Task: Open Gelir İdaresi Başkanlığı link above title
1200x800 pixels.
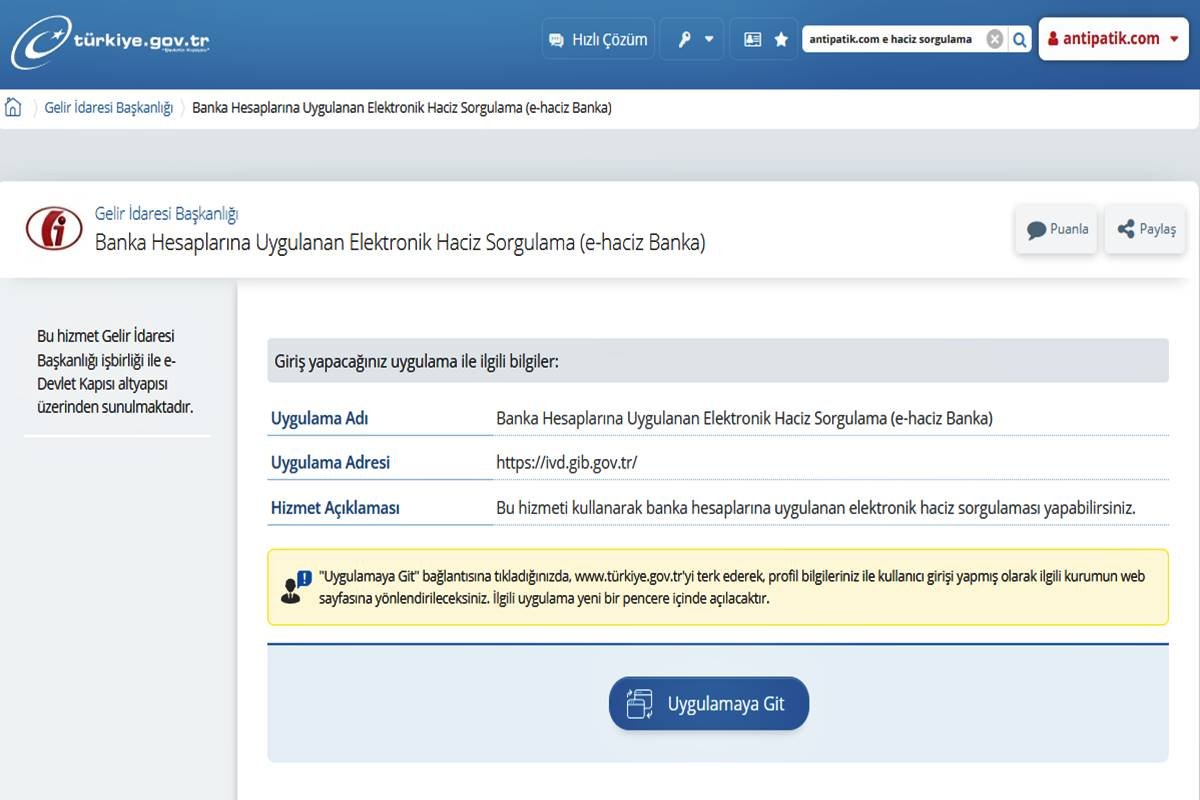Action: pyautogui.click(x=166, y=213)
